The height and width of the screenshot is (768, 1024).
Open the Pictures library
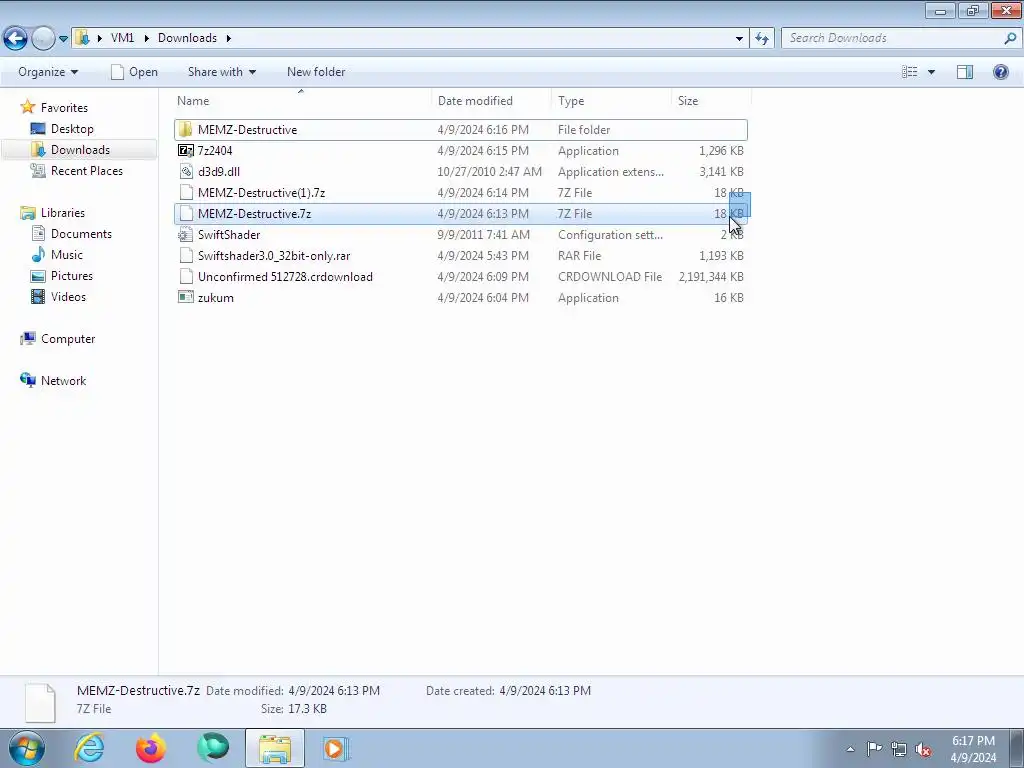tap(72, 276)
